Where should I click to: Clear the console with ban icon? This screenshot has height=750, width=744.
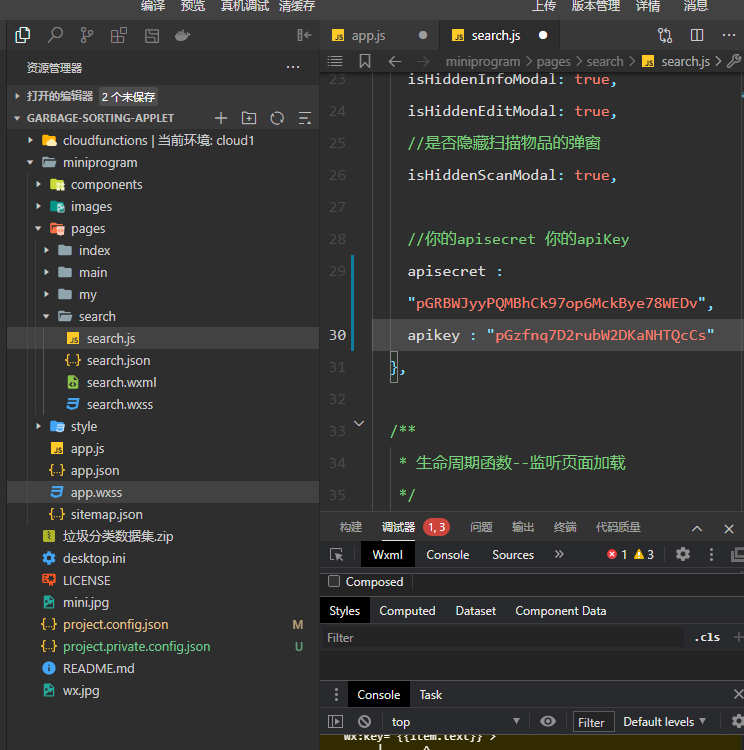coord(365,721)
